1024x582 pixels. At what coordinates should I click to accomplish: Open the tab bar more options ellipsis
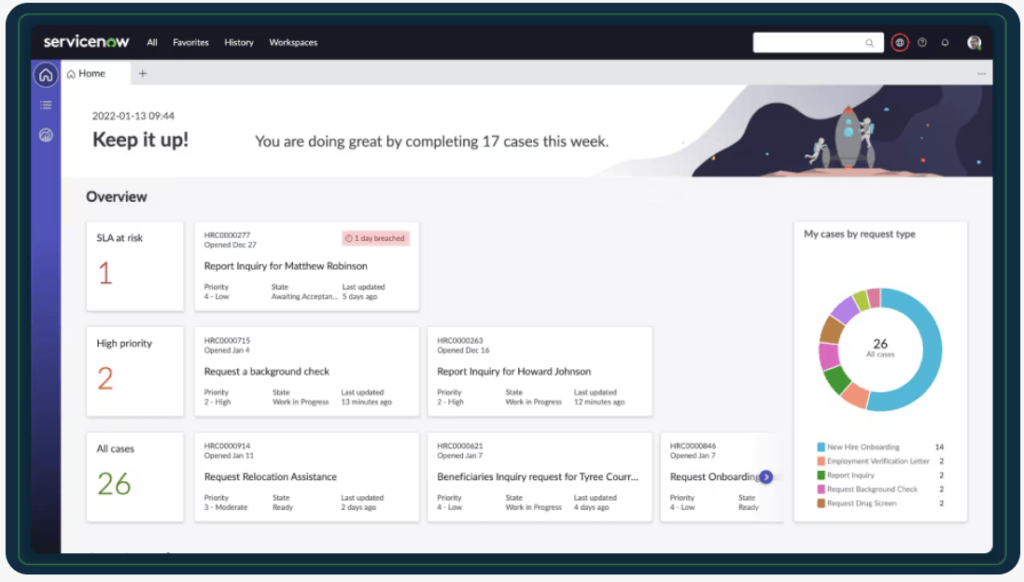pos(982,74)
